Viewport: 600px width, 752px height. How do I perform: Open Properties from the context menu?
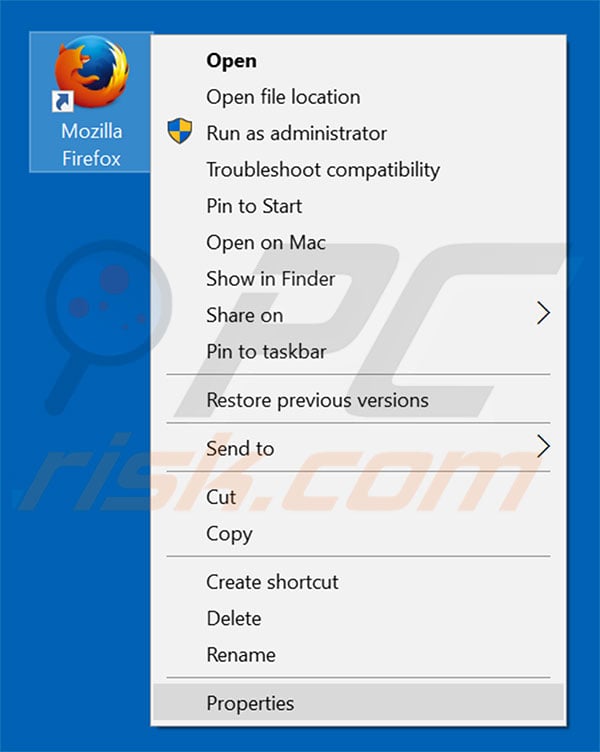[x=358, y=703]
